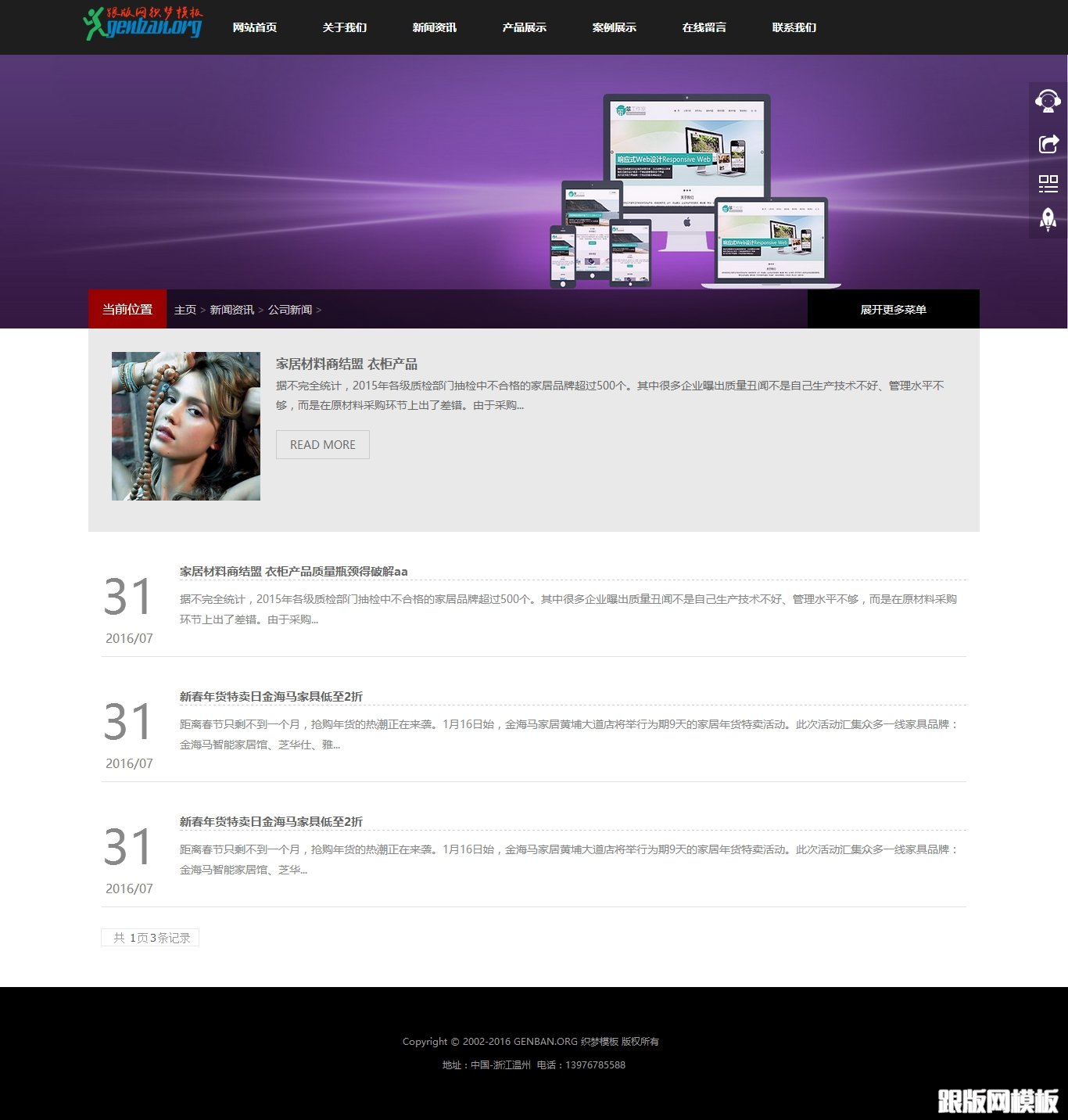
Task: Navigate to 联系我们
Action: pyautogui.click(x=794, y=27)
